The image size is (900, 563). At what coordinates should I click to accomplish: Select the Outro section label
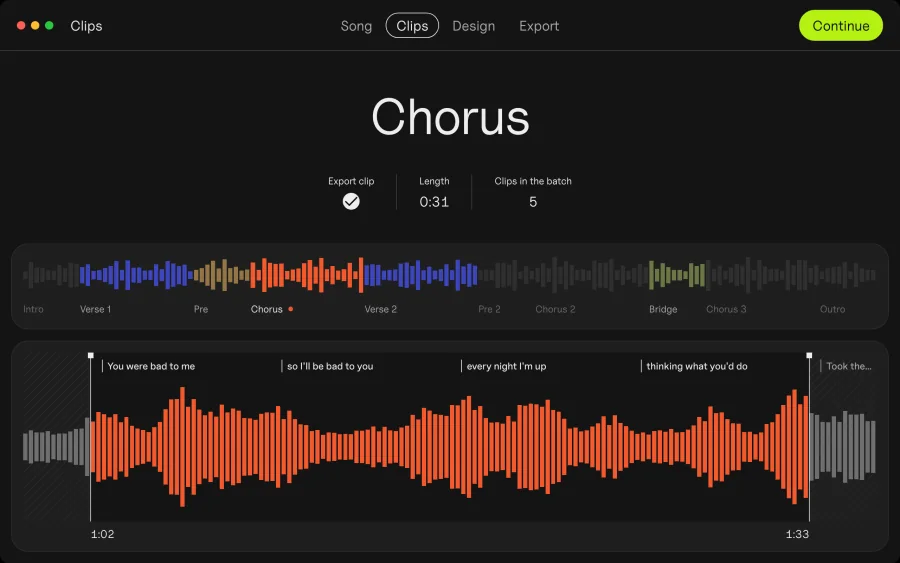(x=832, y=309)
